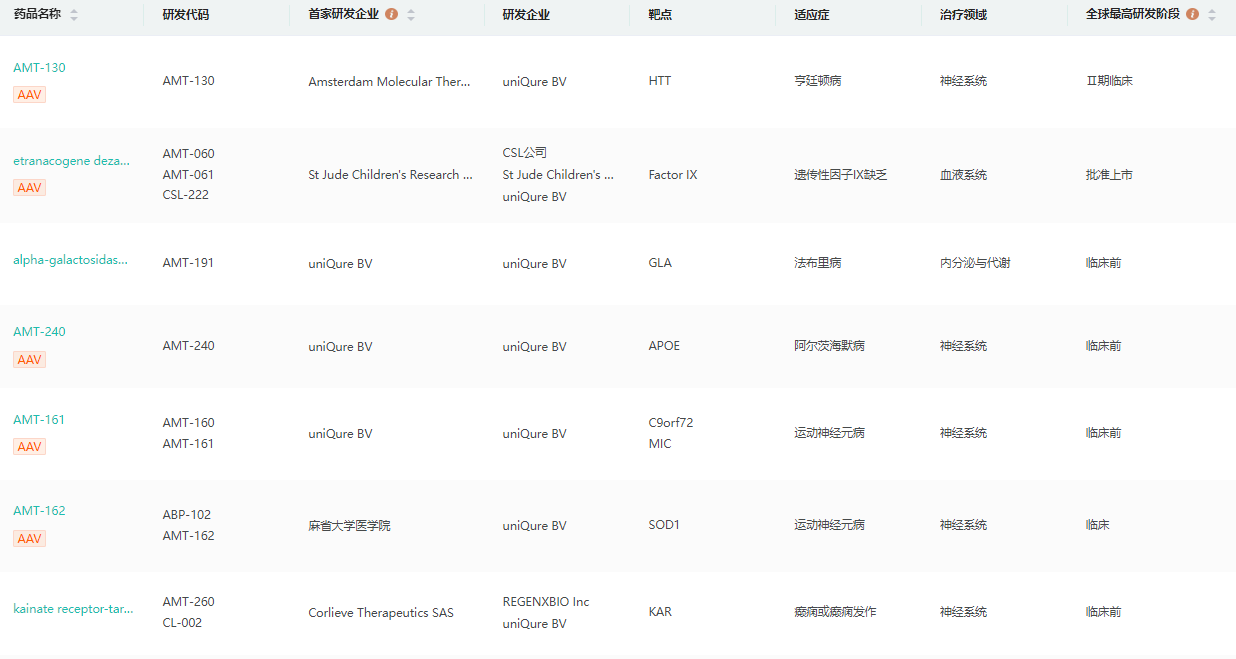Select Factor IX target cell
The width and height of the screenshot is (1236, 659).
(x=673, y=175)
